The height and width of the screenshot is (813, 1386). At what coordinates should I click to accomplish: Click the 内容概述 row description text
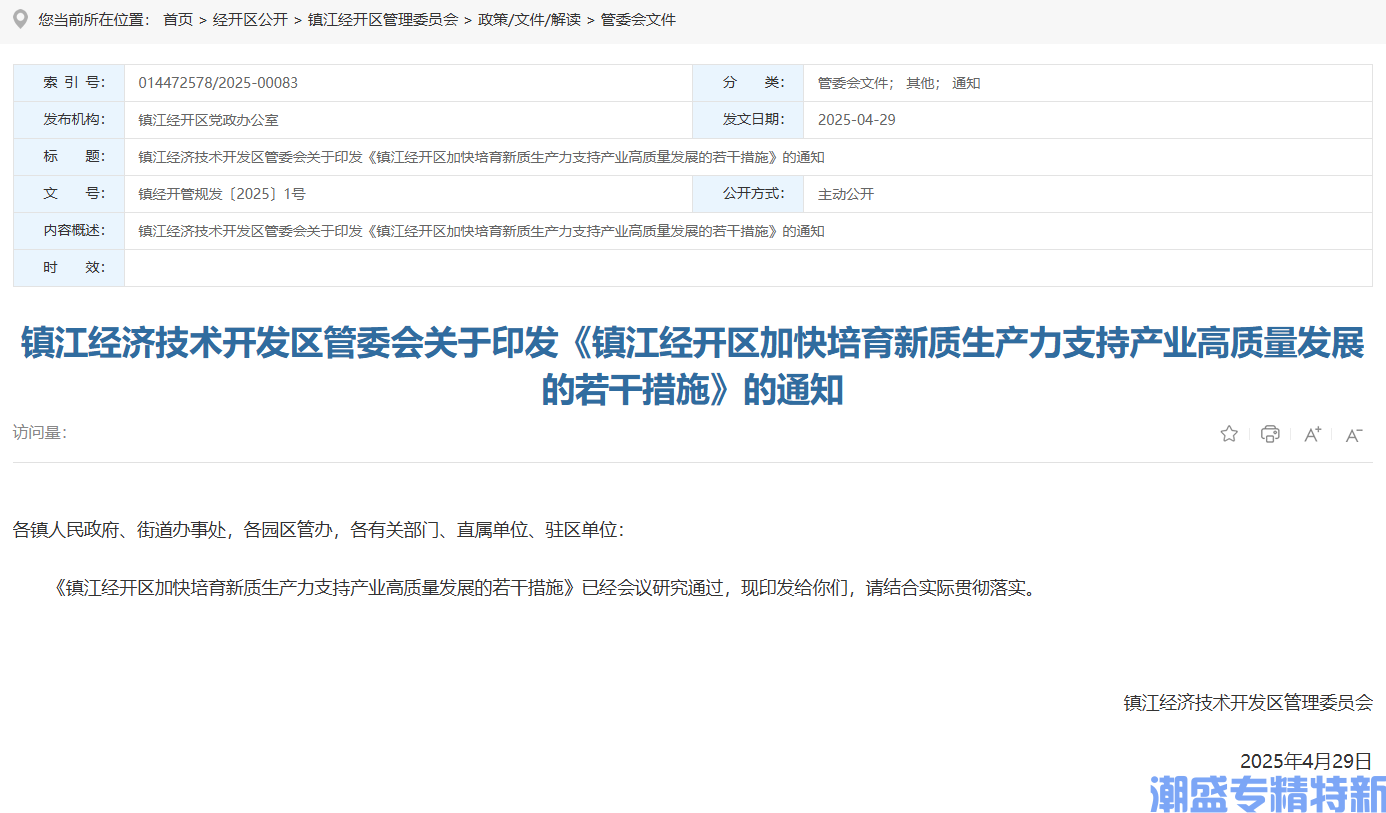point(481,231)
